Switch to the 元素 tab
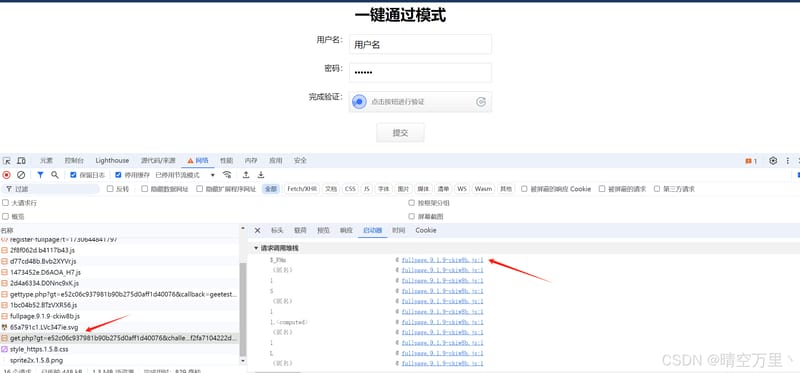The width and height of the screenshot is (800, 373). (x=46, y=161)
